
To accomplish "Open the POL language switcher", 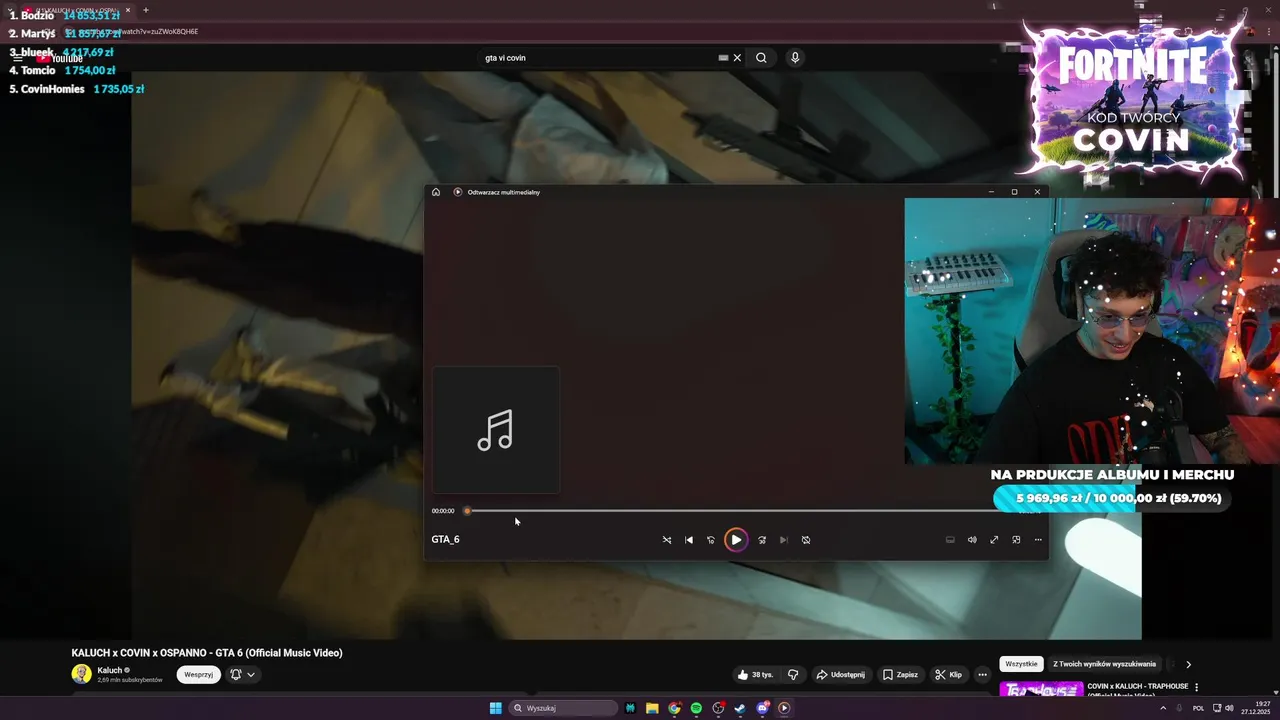I will [1198, 708].
